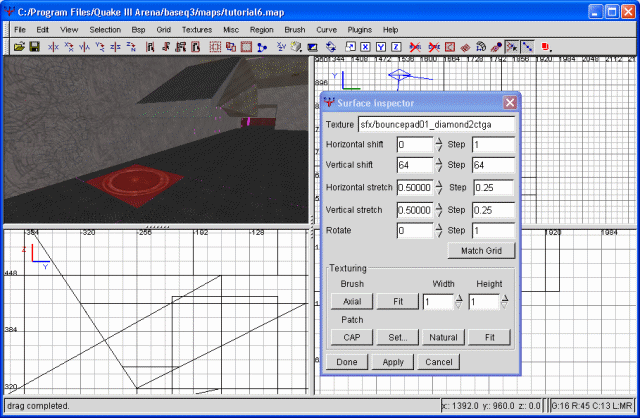Open the Textures menu
This screenshot has width=640, height=418.
197,30
